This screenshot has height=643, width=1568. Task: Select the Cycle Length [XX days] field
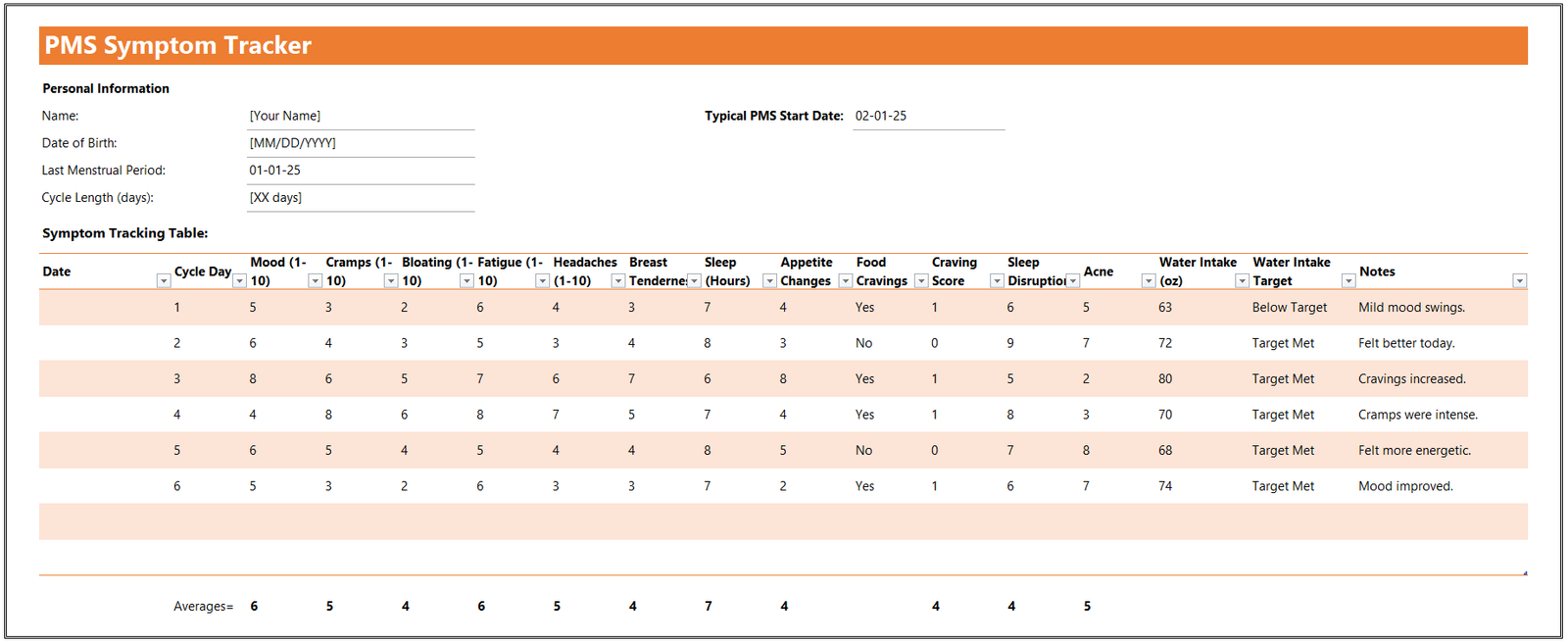click(x=361, y=198)
